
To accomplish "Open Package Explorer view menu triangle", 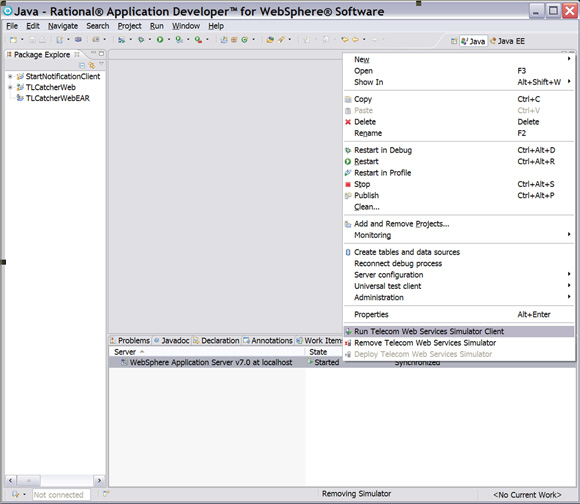I will pos(101,64).
